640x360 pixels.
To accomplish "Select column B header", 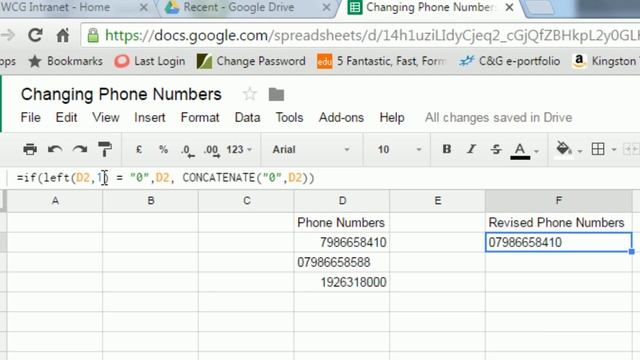I will tap(151, 201).
